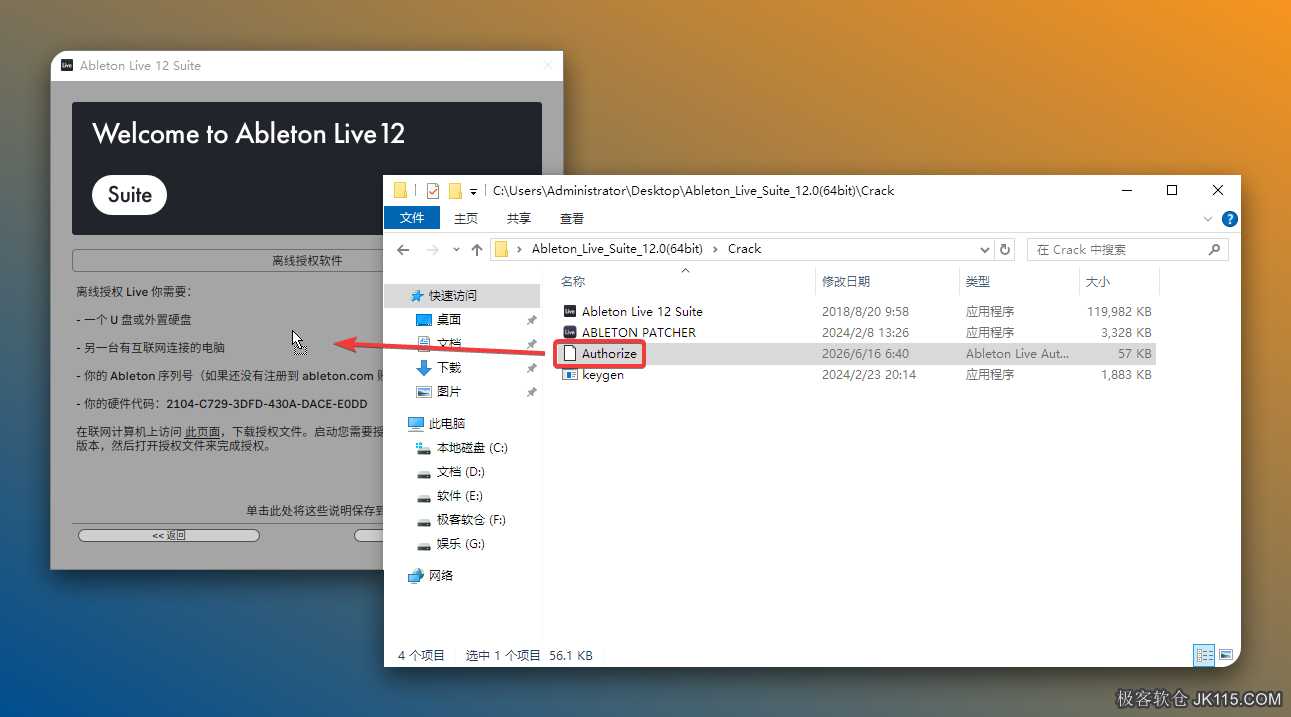This screenshot has height=717, width=1291.
Task: Click new folder icon in quick access toolbar
Action: [455, 190]
